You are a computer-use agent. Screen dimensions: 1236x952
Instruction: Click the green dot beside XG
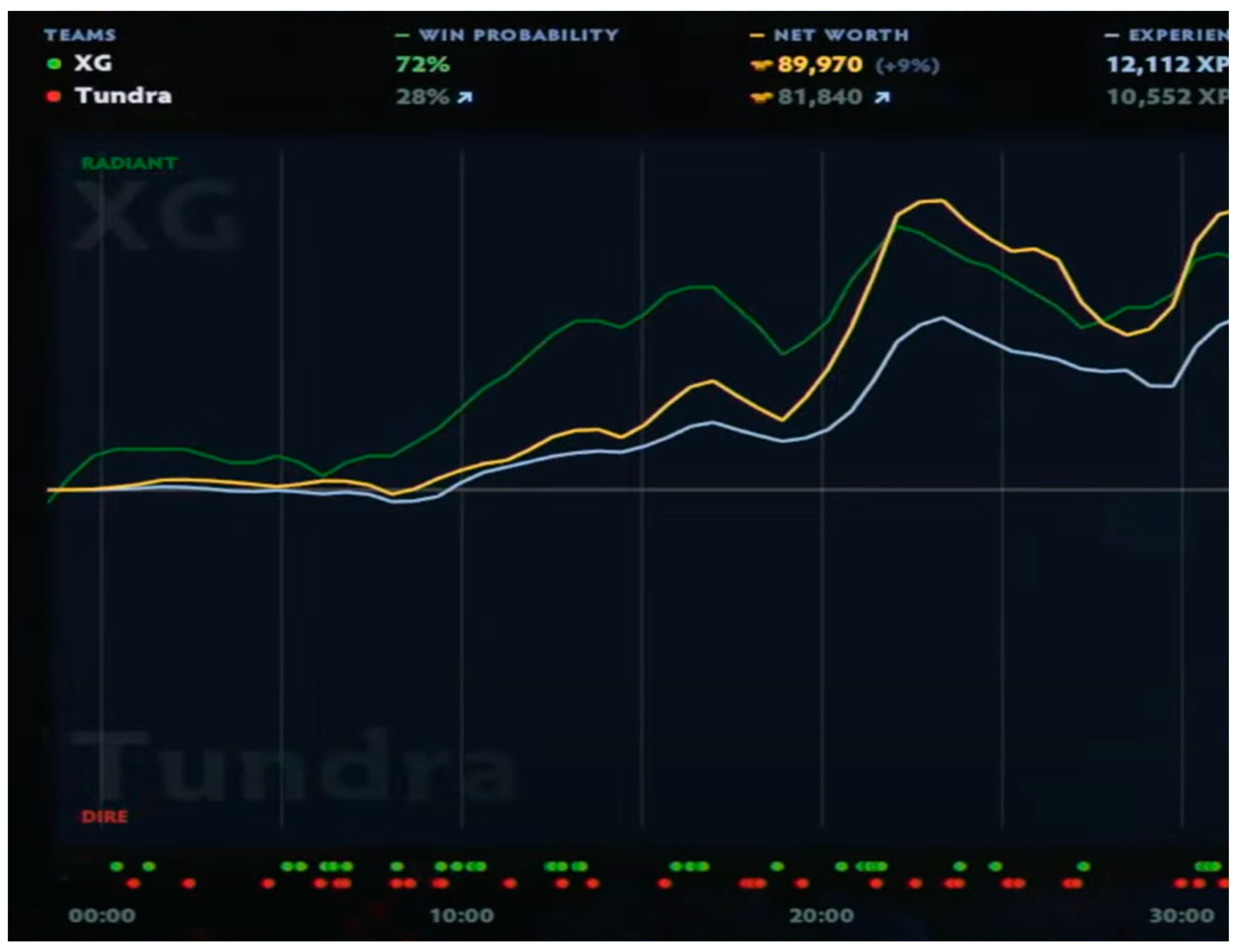point(54,64)
